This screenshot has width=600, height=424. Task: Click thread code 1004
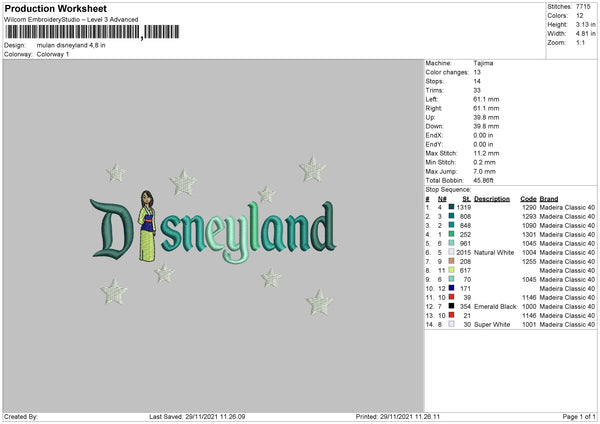click(529, 252)
